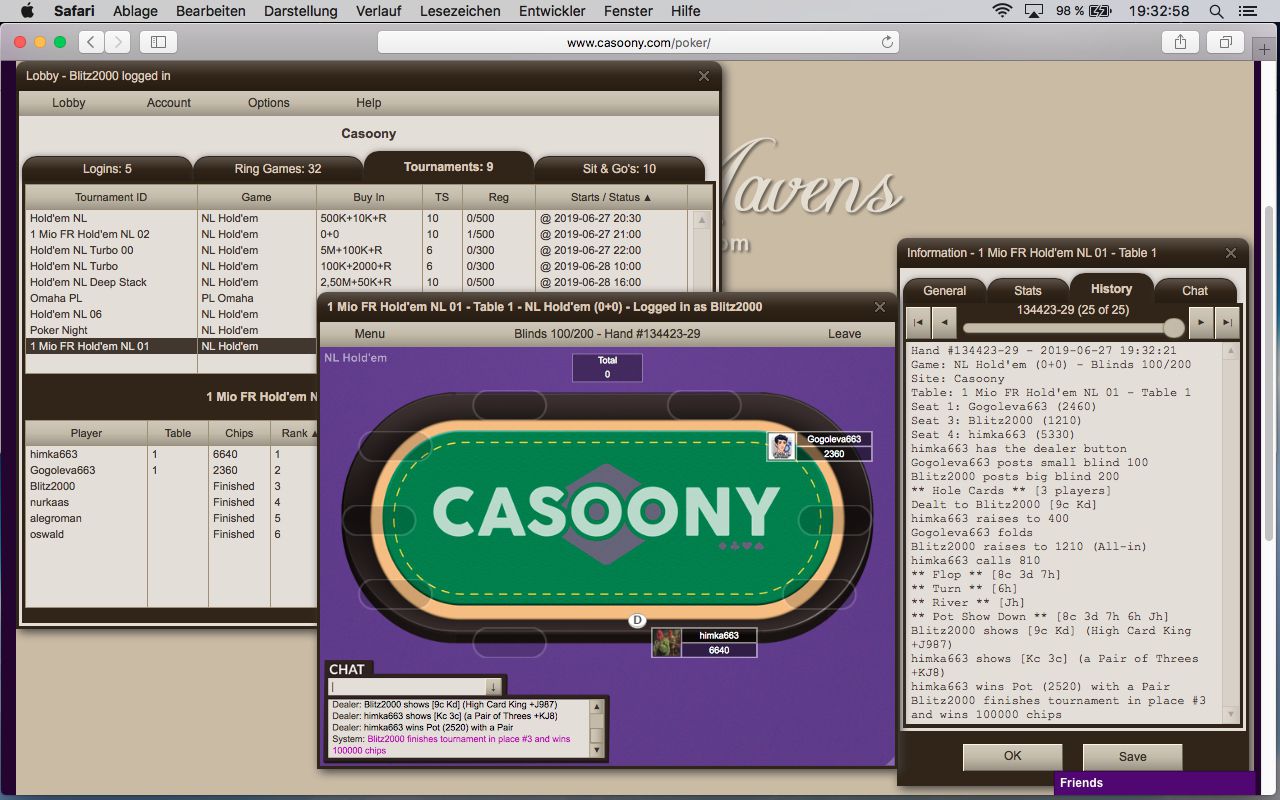Image resolution: width=1280 pixels, height=800 pixels.
Task: Jump to first hand in History
Action: pyautogui.click(x=917, y=323)
